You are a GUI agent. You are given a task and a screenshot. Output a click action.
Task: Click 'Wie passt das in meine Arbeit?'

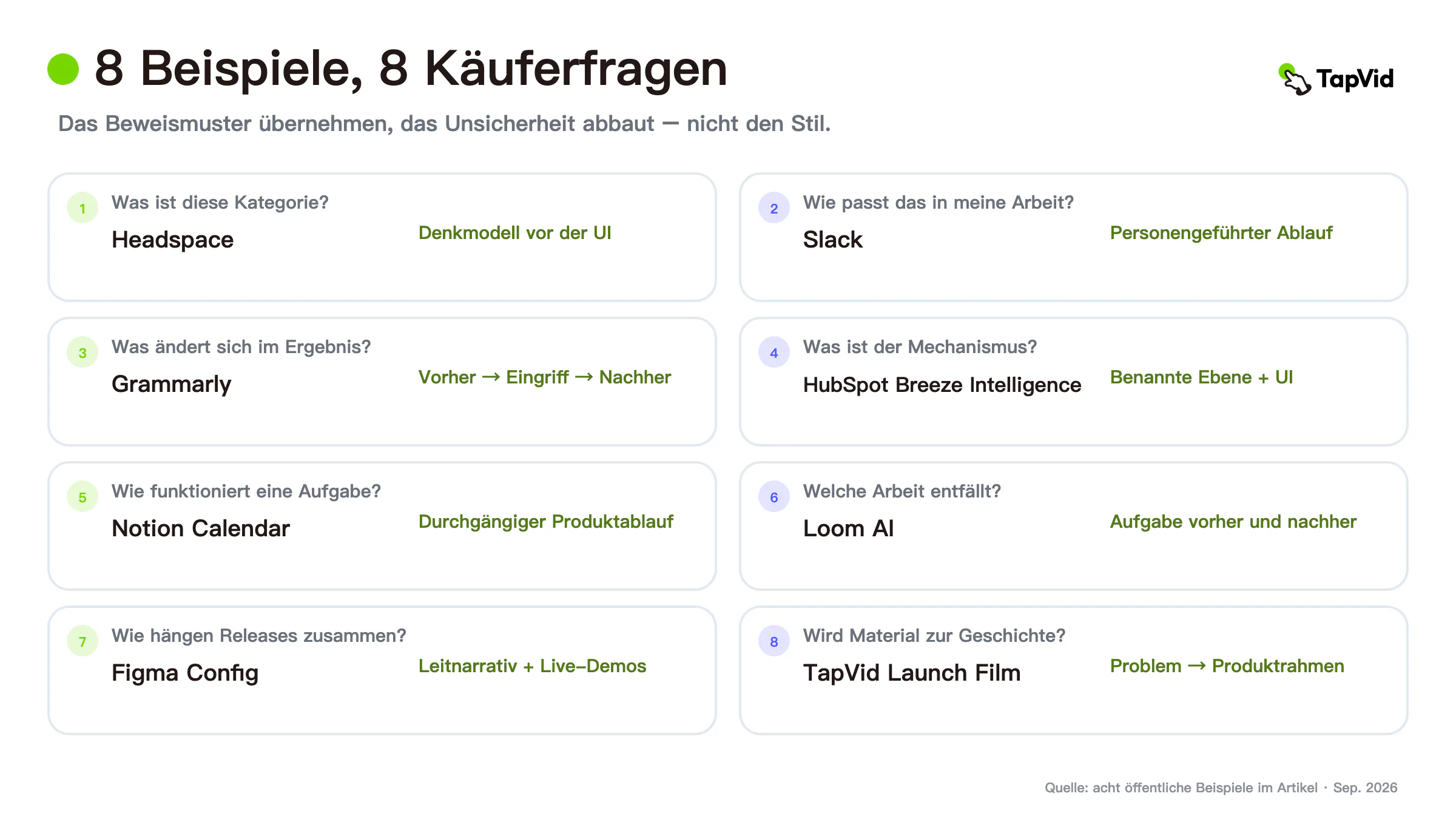tap(938, 203)
